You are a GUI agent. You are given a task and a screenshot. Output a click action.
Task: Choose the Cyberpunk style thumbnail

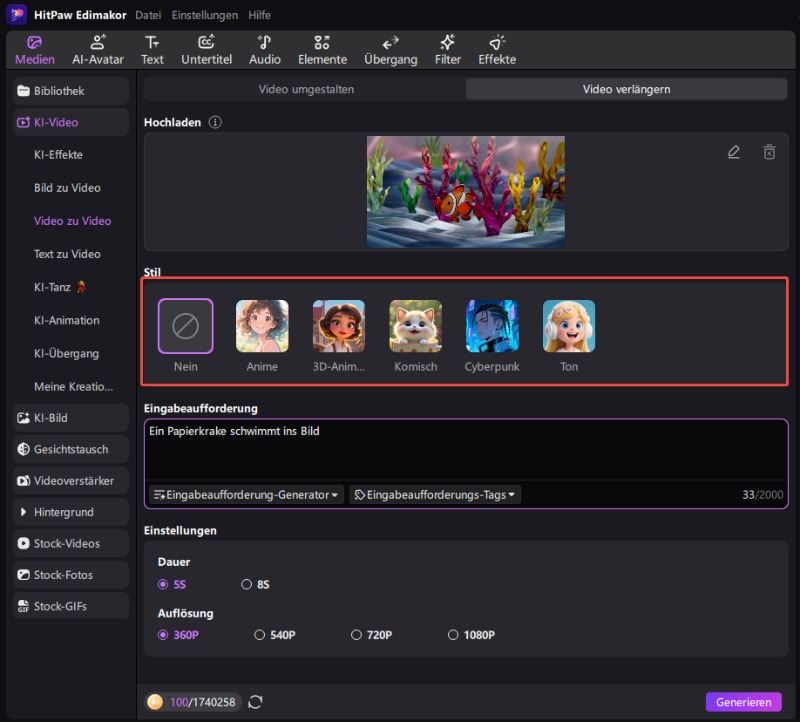(x=492, y=327)
